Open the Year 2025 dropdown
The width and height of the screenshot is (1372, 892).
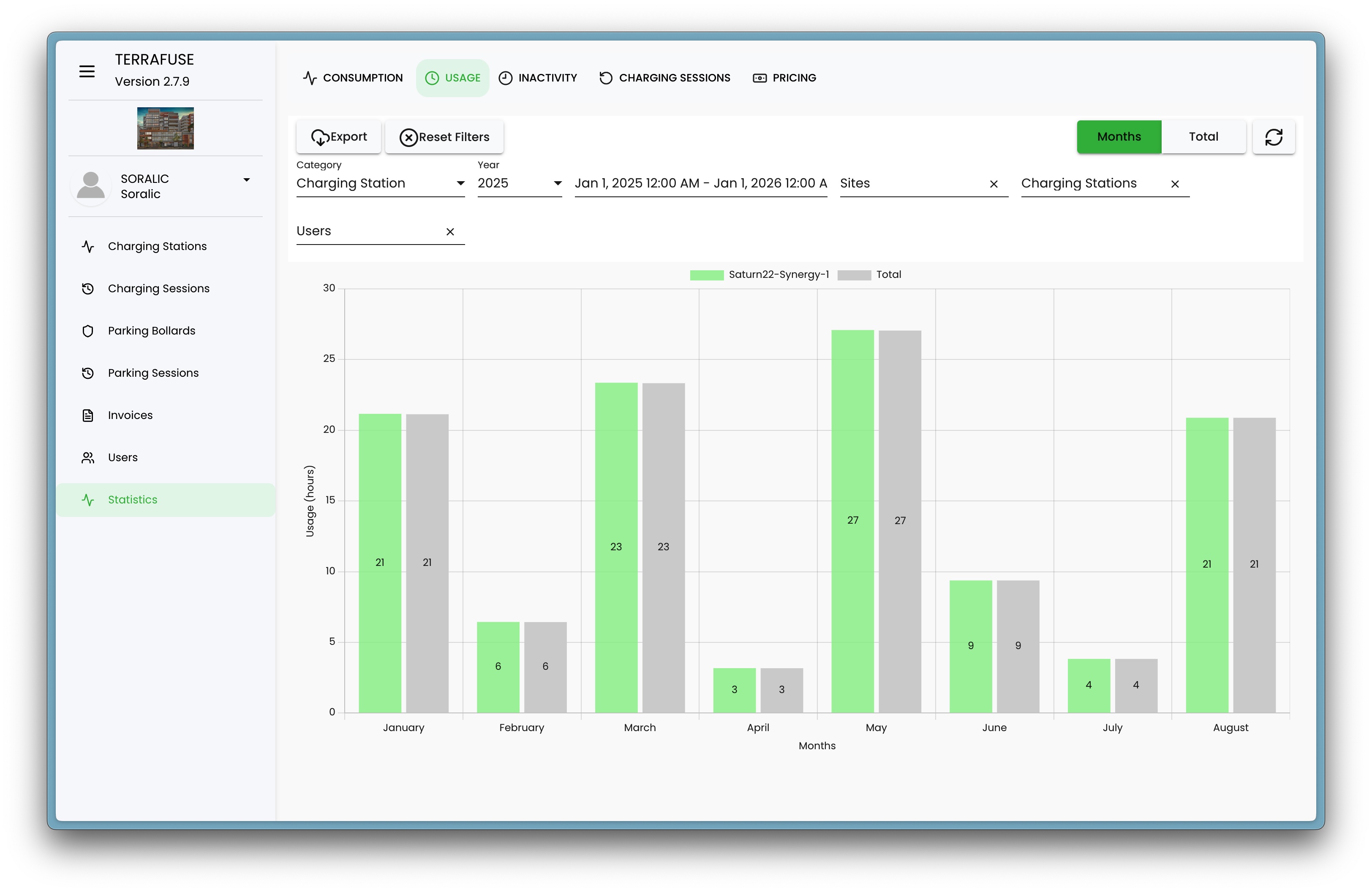point(519,184)
